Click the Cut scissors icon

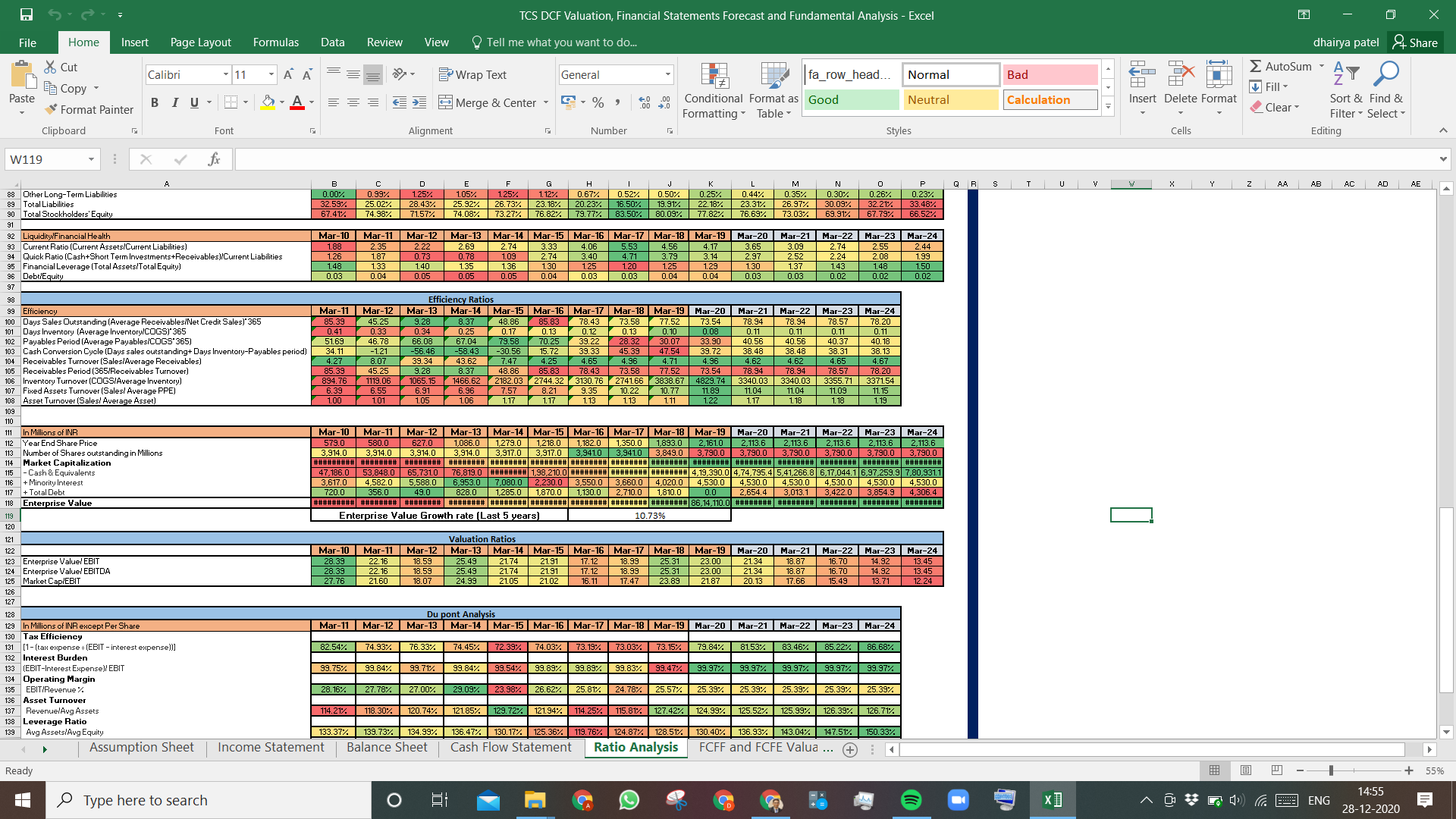pyautogui.click(x=51, y=67)
